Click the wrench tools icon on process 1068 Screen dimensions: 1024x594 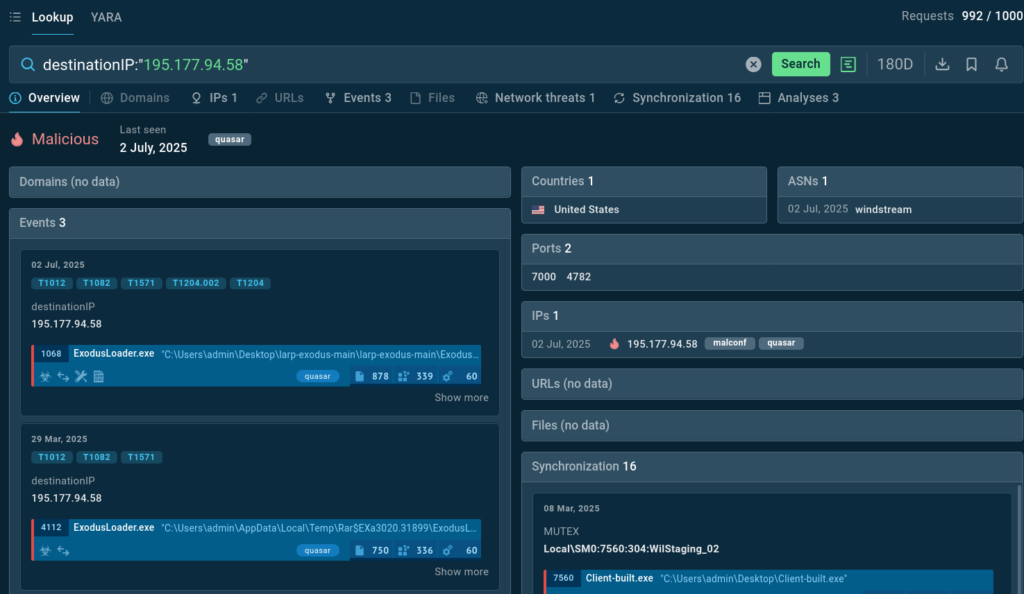(x=81, y=377)
